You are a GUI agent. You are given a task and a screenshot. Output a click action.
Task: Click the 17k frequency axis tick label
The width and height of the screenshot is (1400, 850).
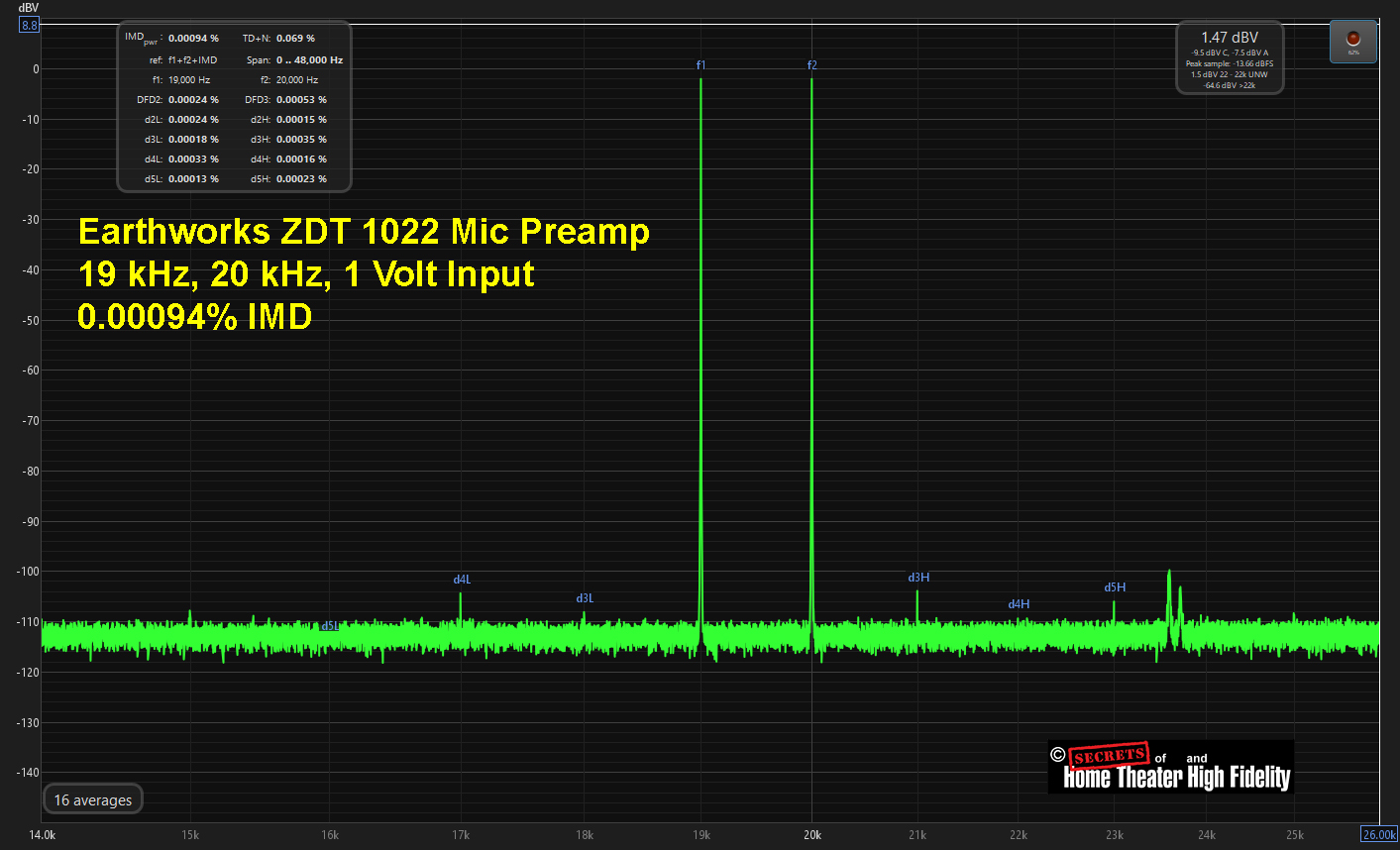click(461, 834)
